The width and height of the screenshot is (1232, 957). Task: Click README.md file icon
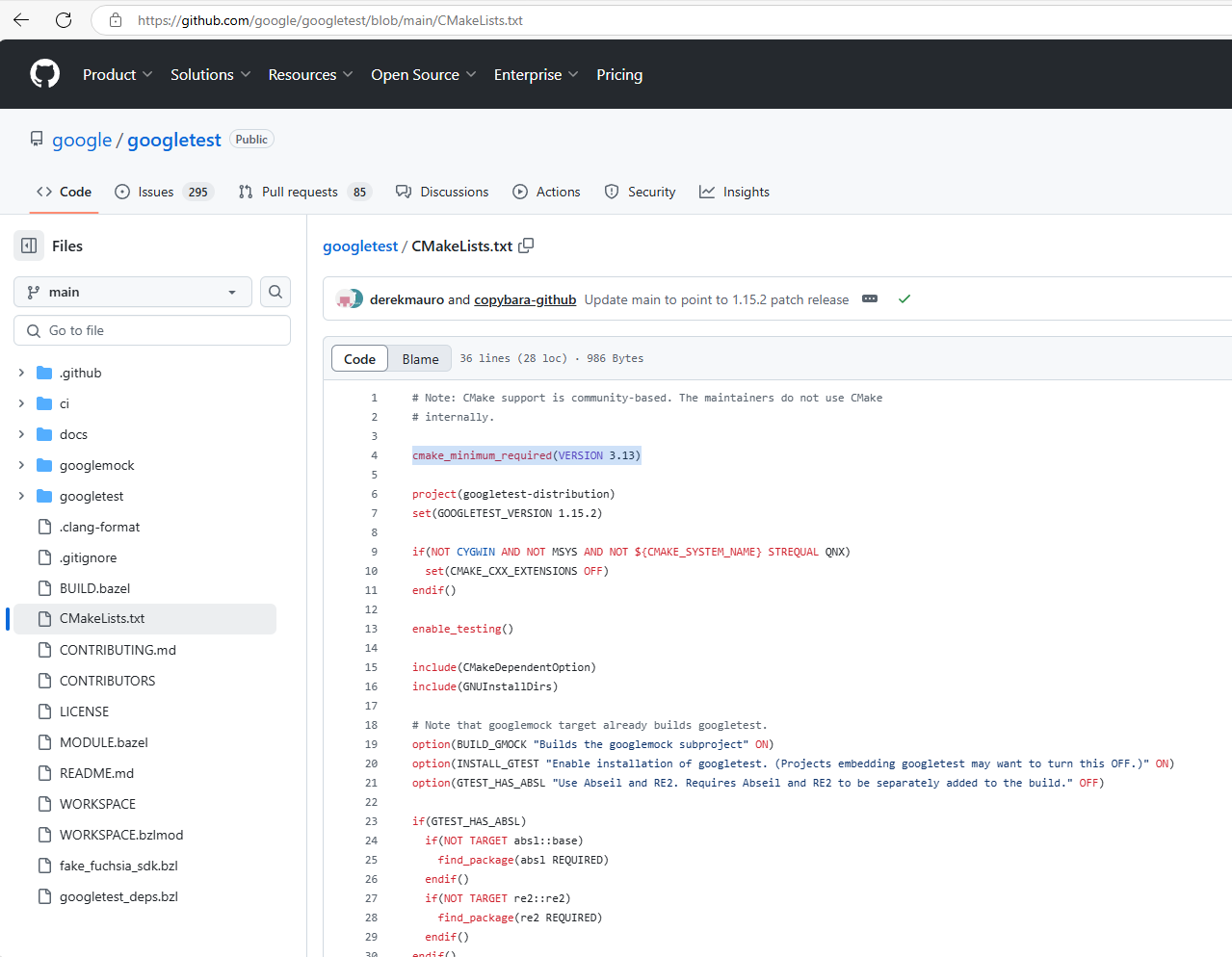click(x=44, y=773)
